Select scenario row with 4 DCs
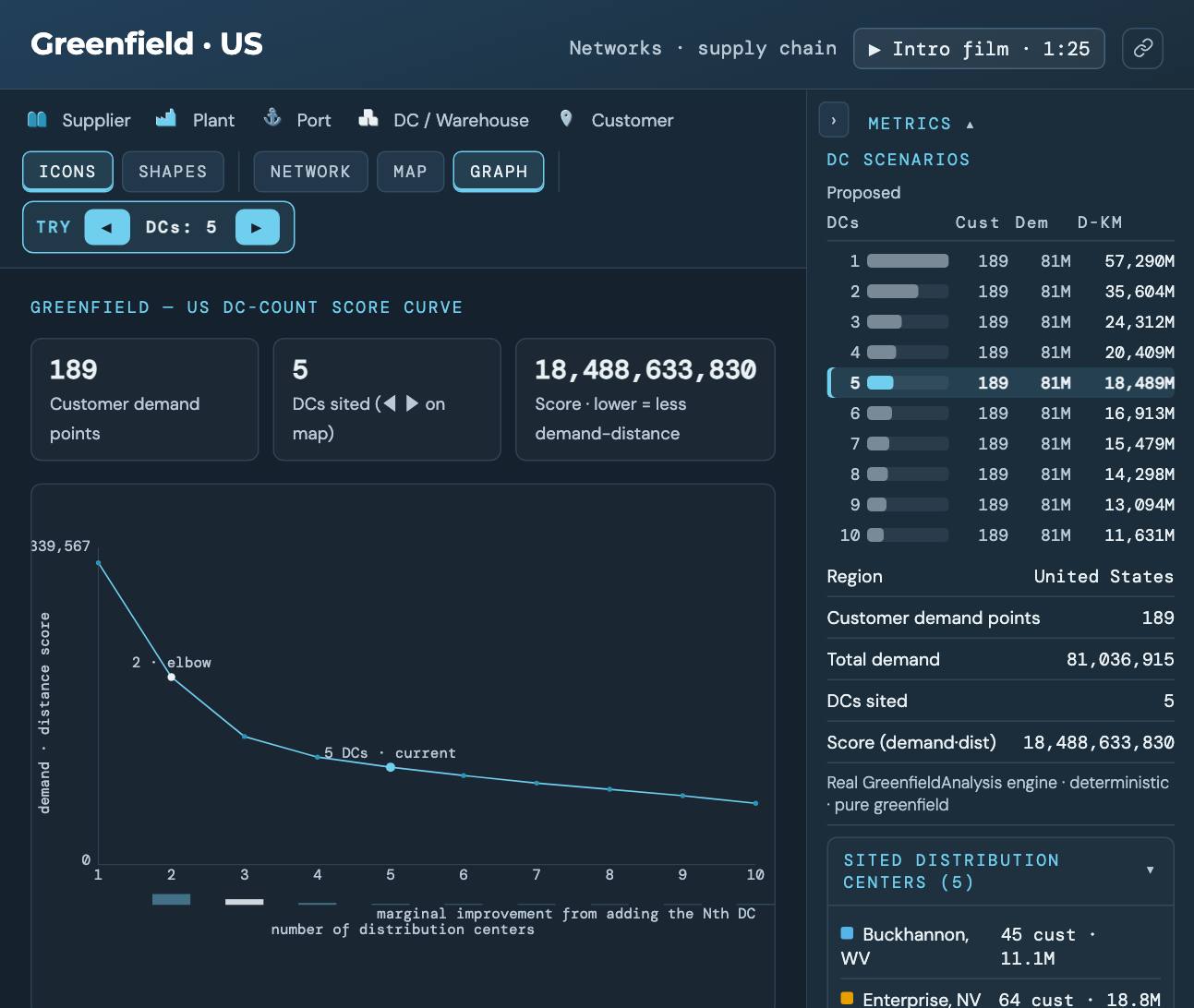 [1001, 353]
